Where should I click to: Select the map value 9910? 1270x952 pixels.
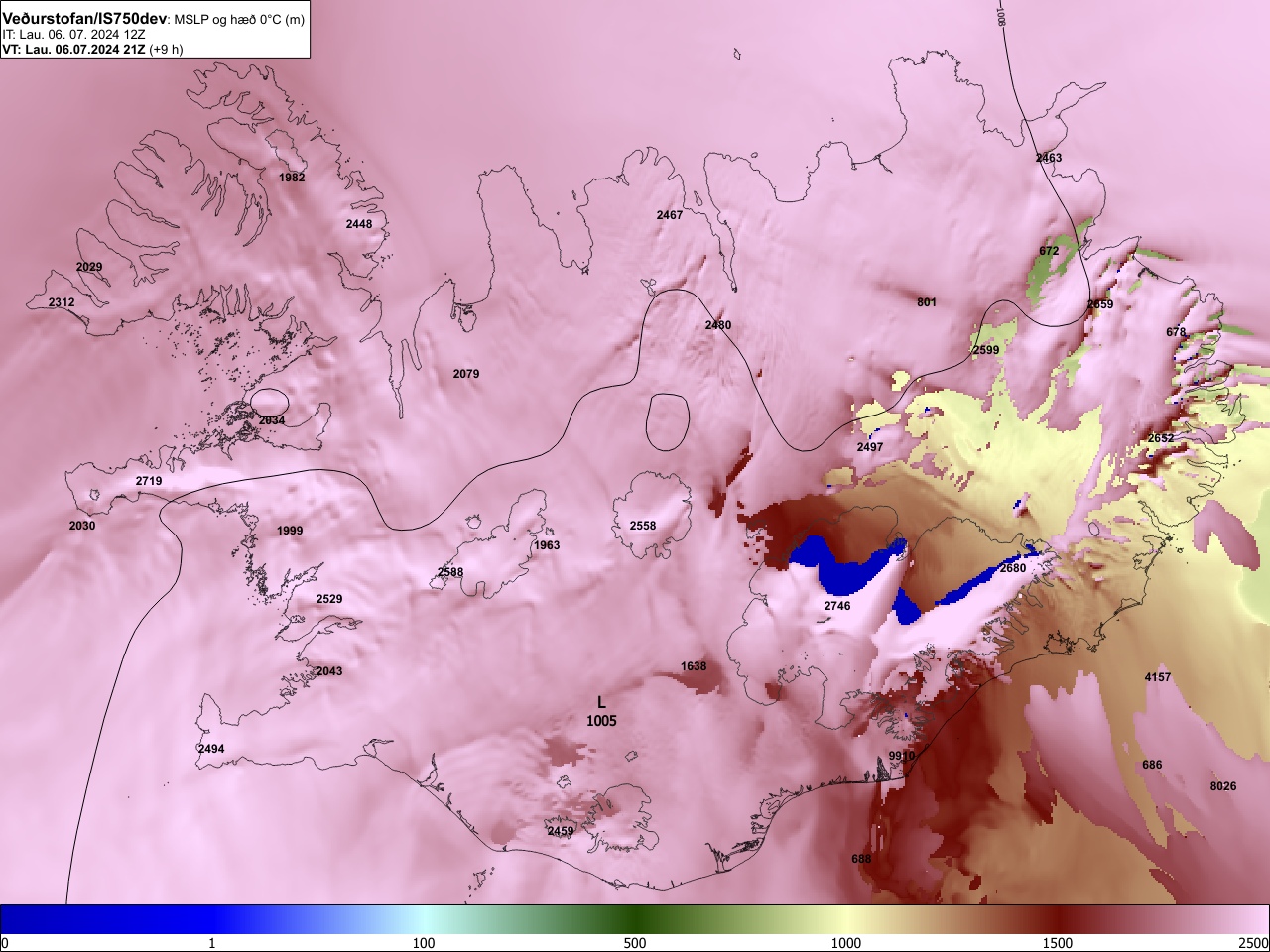coord(902,756)
